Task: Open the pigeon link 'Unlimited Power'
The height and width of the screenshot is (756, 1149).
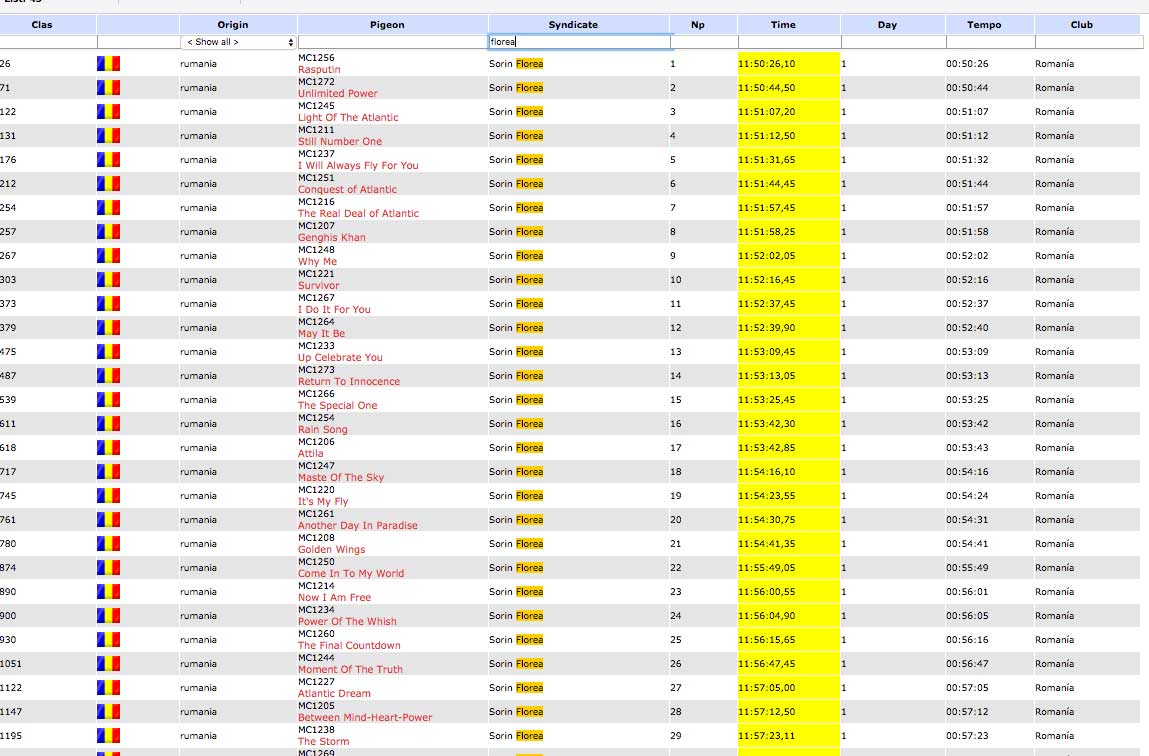Action: click(338, 94)
